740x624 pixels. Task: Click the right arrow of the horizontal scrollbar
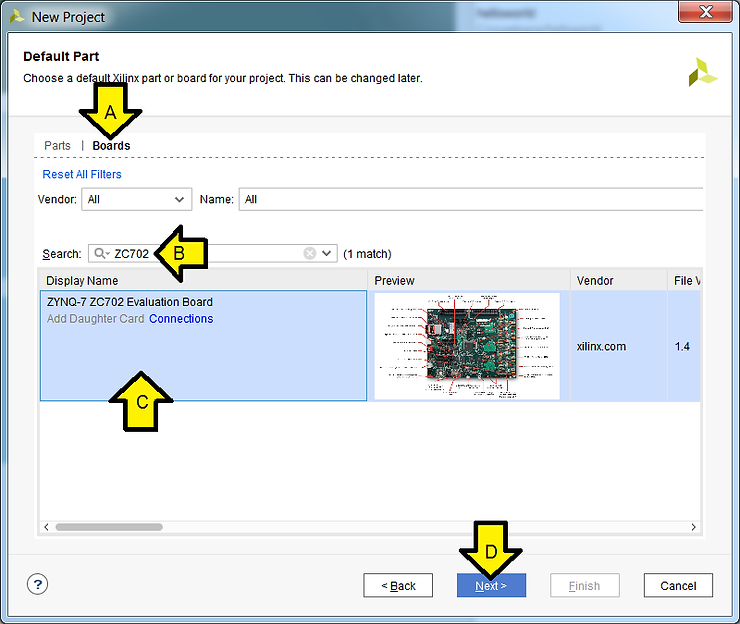(x=694, y=527)
